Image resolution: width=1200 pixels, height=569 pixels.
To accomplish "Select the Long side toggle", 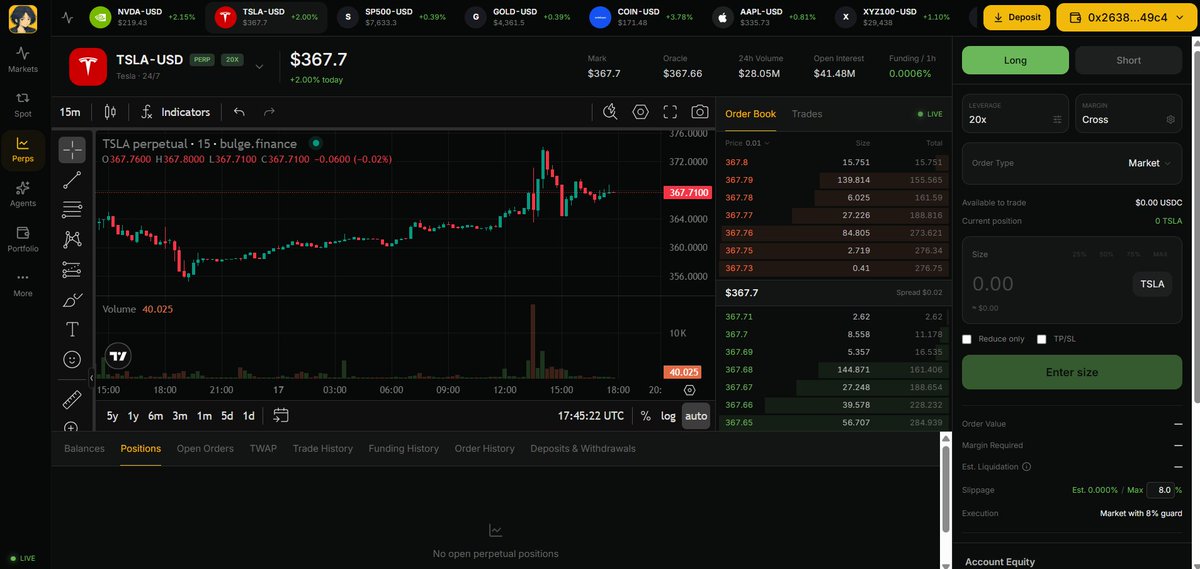I will [x=1015, y=60].
